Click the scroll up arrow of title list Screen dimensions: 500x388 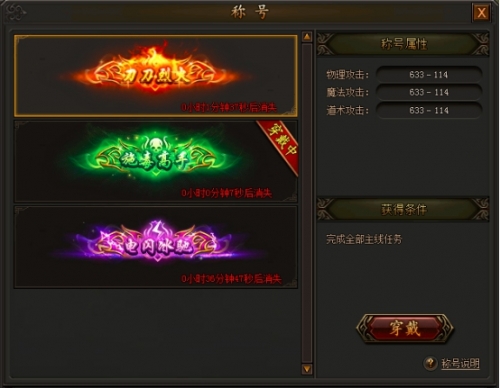tap(307, 37)
